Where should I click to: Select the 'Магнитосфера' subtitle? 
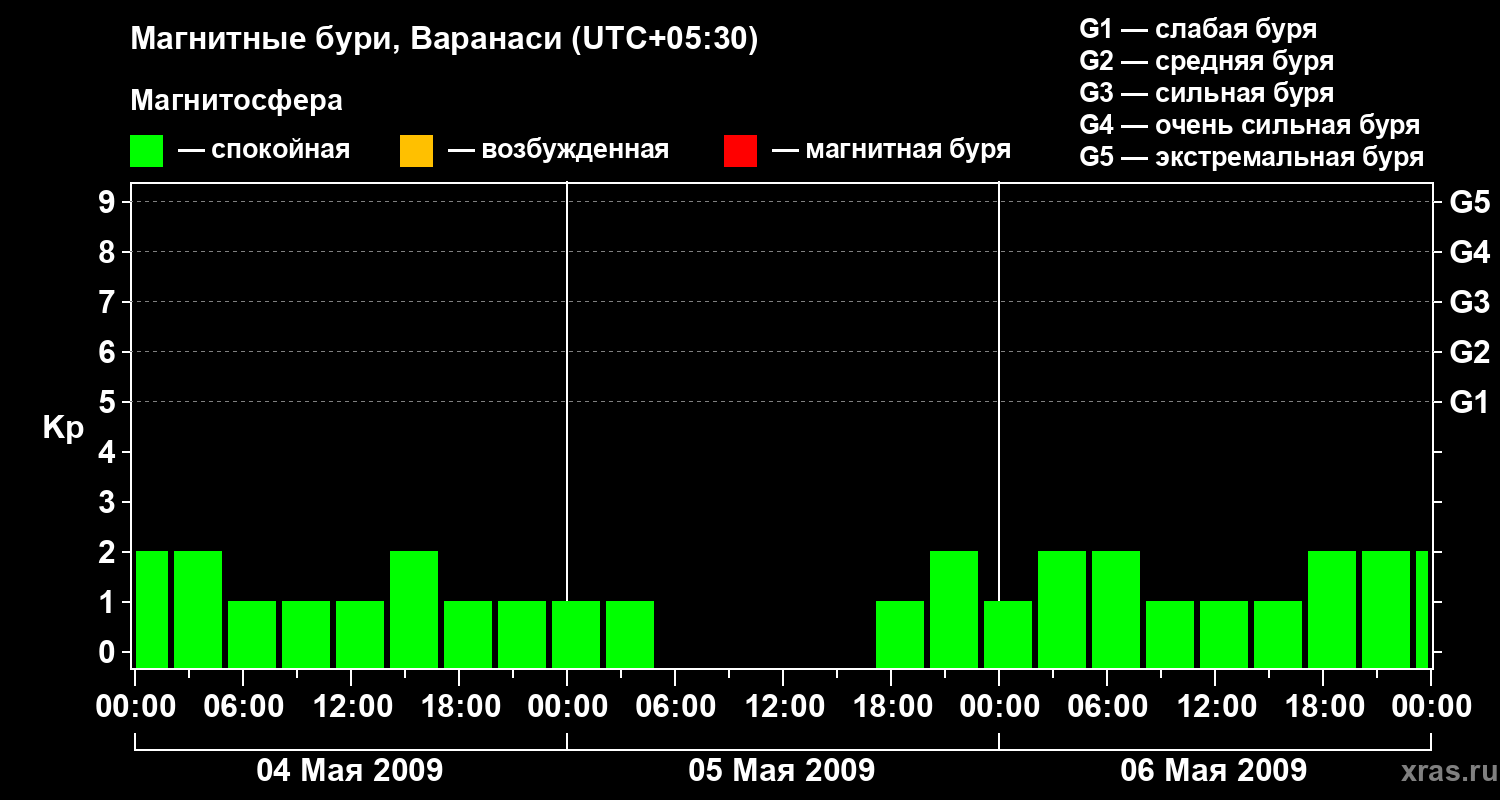pyautogui.click(x=236, y=101)
